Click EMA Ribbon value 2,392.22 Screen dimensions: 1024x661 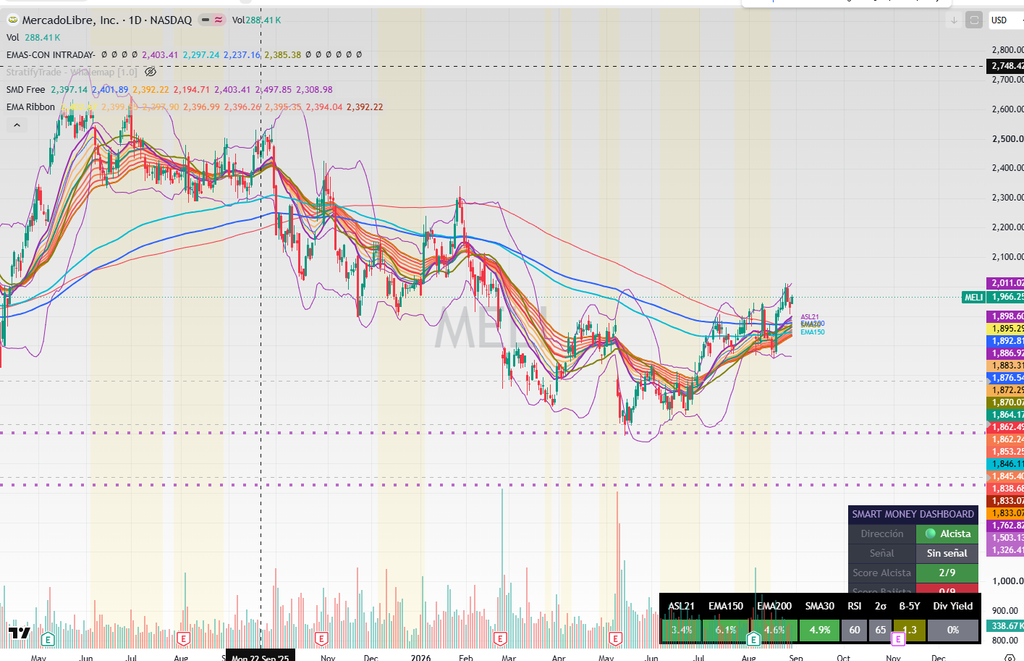364,106
